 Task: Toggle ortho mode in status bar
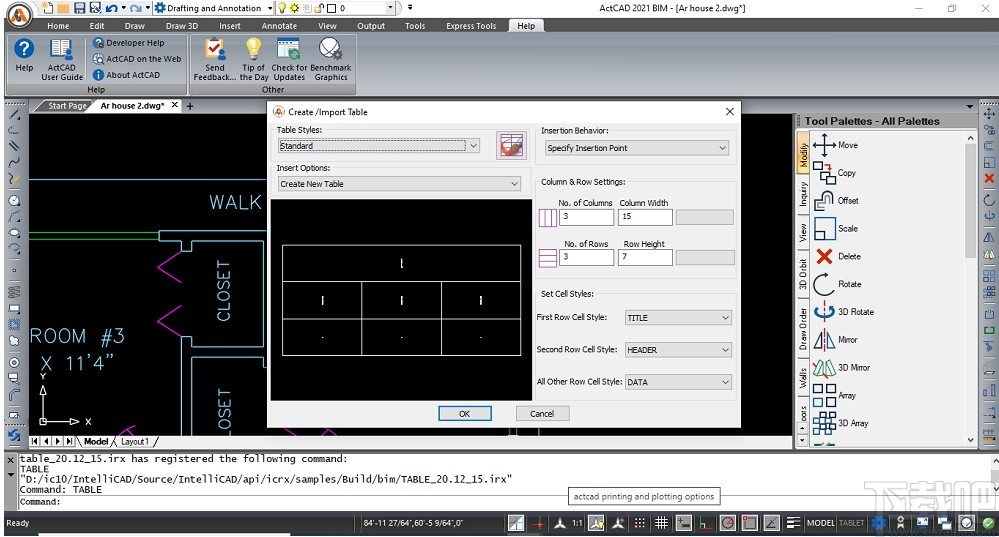pos(705,523)
